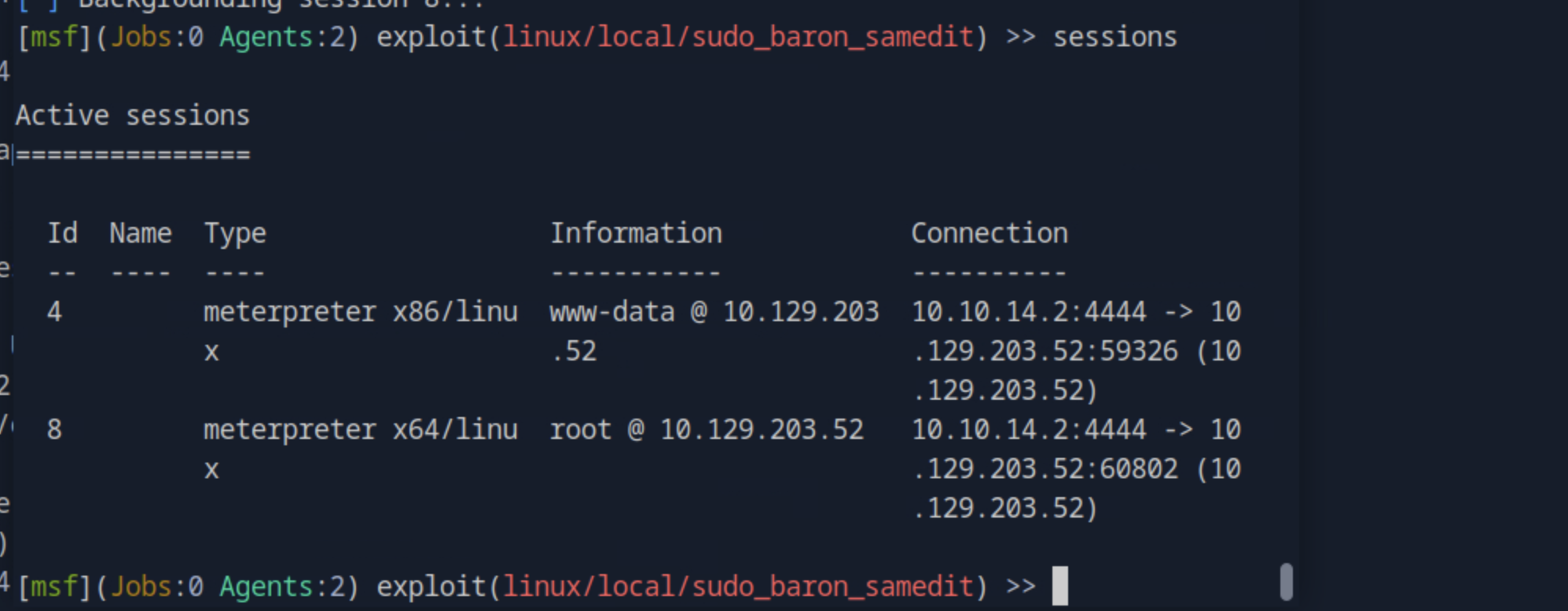
Task: Click the 'Connection' column header
Action: point(990,233)
